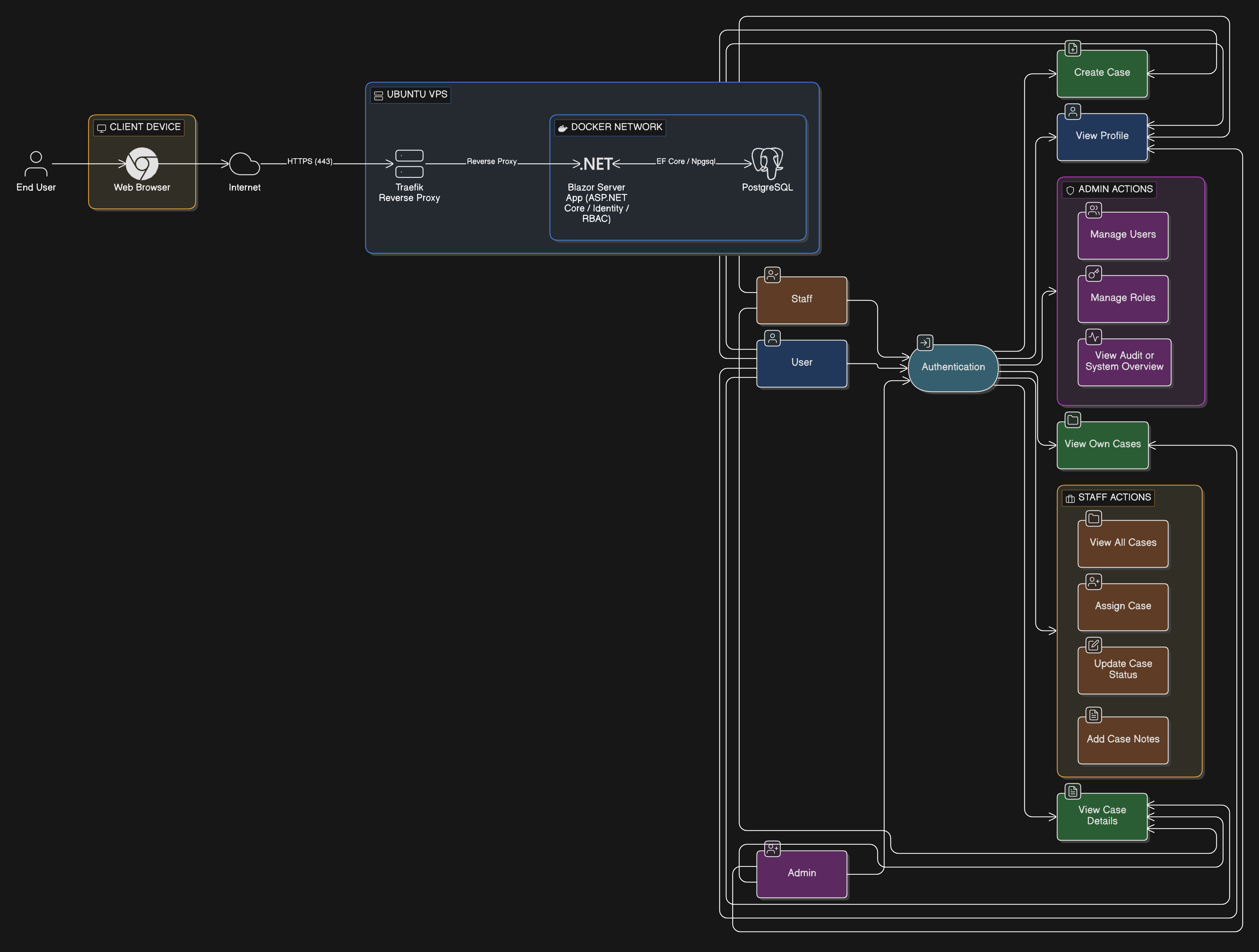Select the Authentication node
The width and height of the screenshot is (1259, 952).
[x=953, y=368]
